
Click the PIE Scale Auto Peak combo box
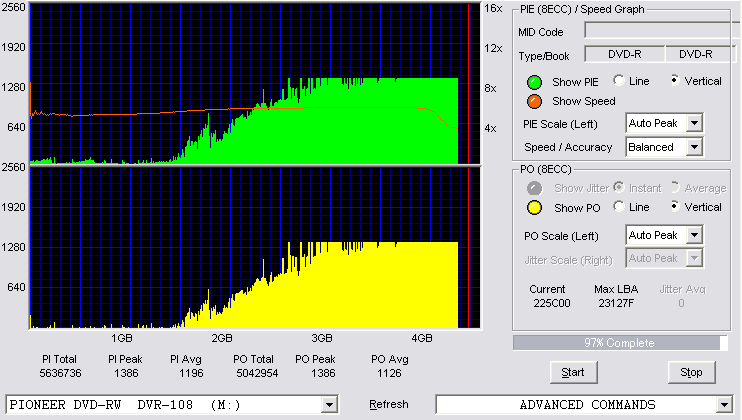[664, 123]
